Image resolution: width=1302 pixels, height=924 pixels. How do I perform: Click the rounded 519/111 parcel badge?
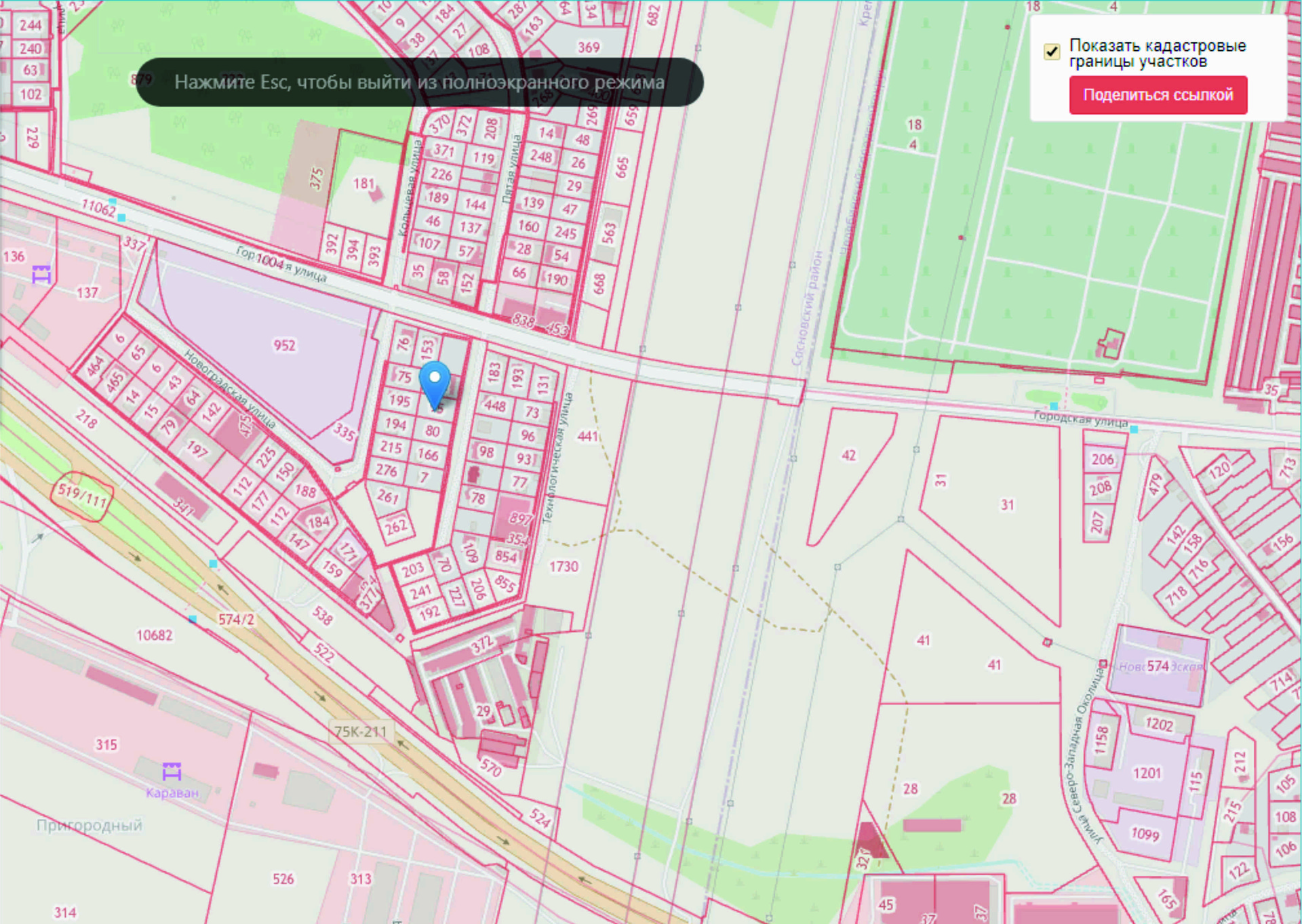tap(82, 496)
